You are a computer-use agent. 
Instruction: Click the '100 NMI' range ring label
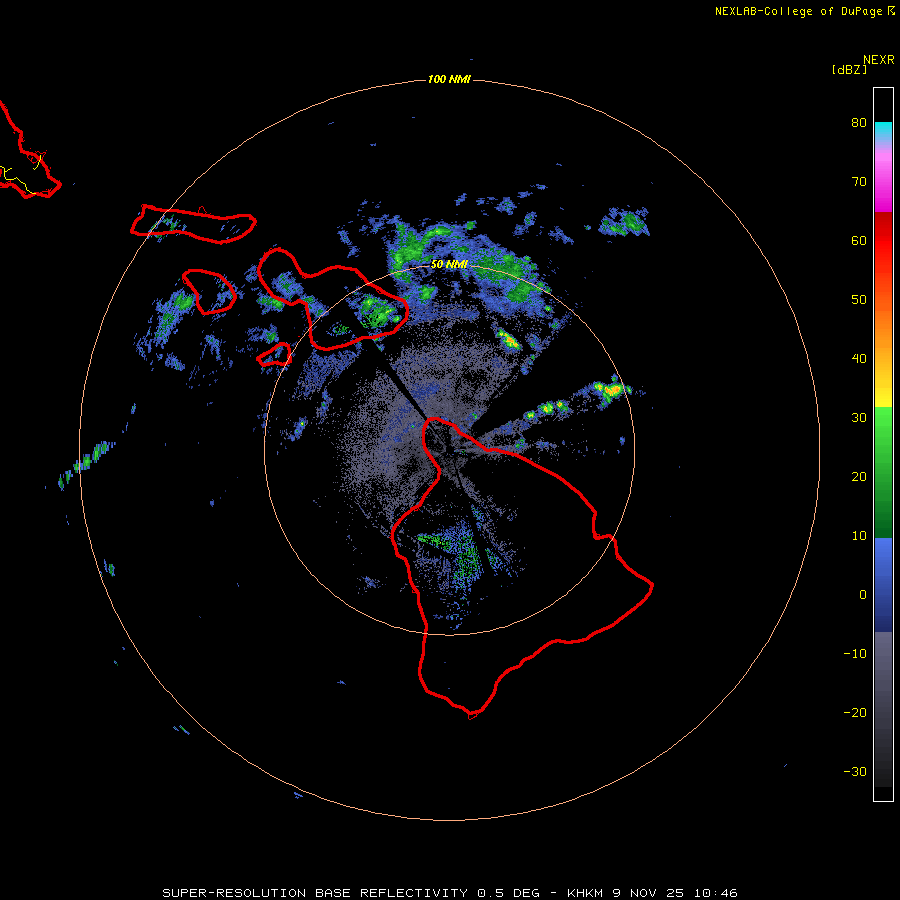point(449,79)
